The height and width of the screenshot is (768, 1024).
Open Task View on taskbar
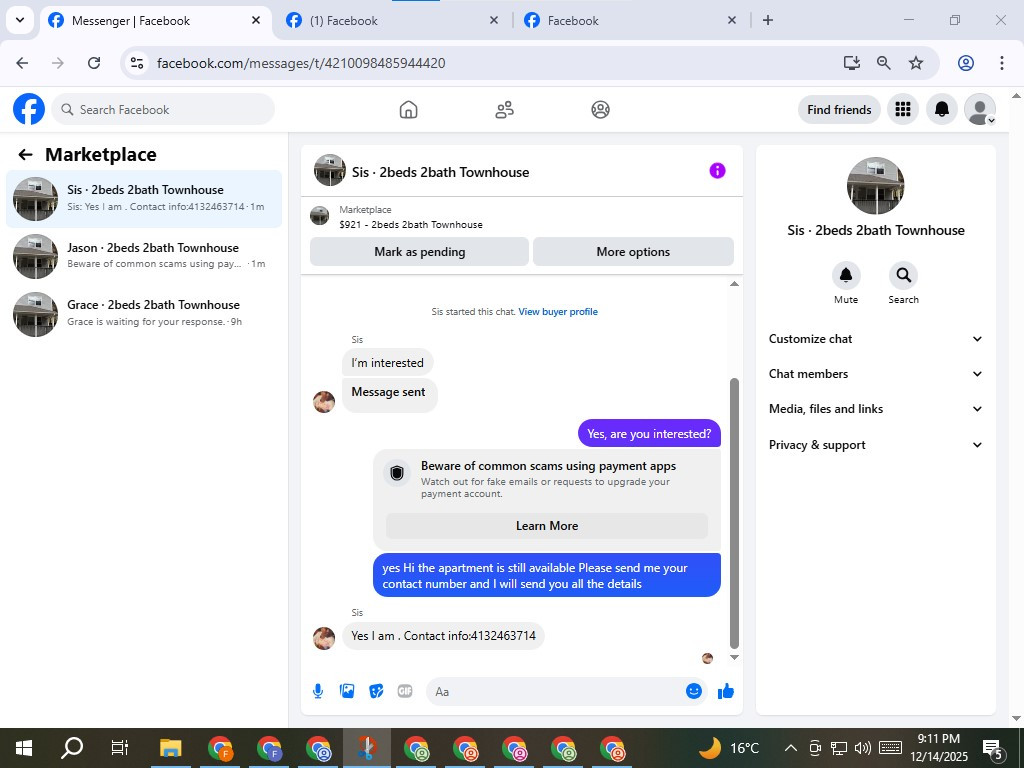click(x=120, y=748)
